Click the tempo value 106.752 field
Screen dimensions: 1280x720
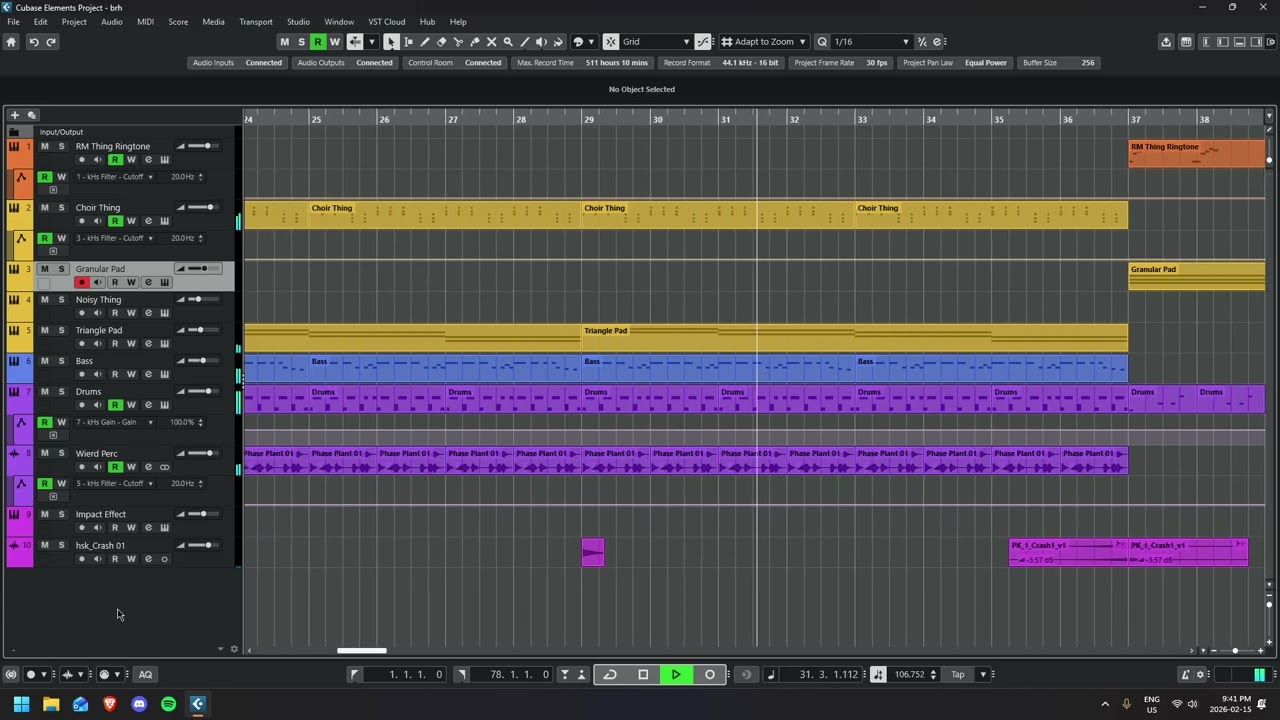909,674
